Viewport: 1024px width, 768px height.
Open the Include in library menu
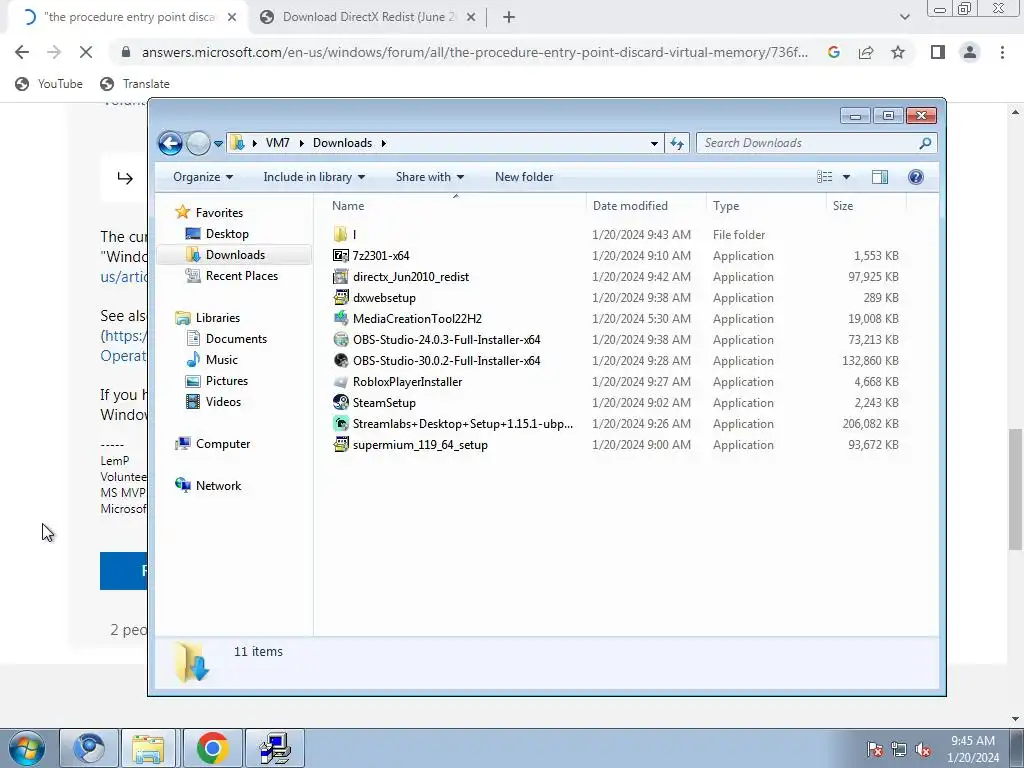[314, 177]
